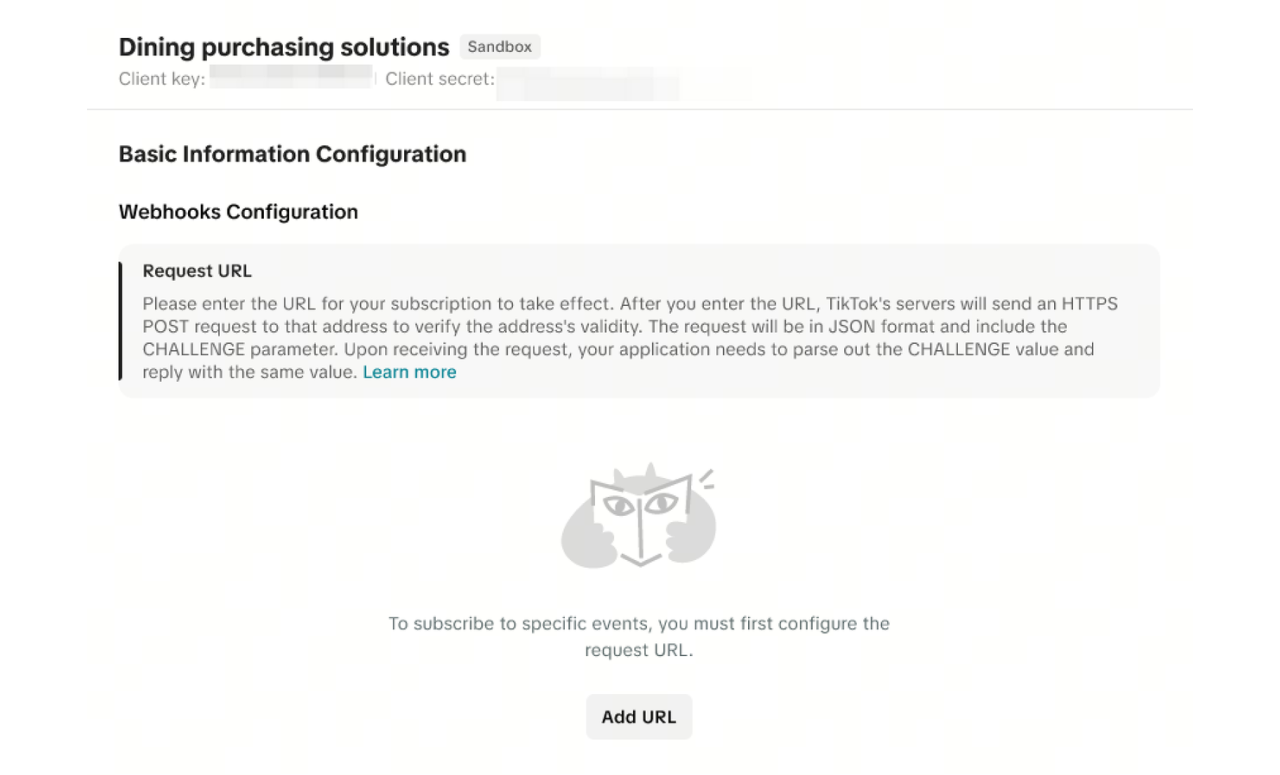Click the Request URL heading
This screenshot has height=775, width=1280.
pos(197,271)
